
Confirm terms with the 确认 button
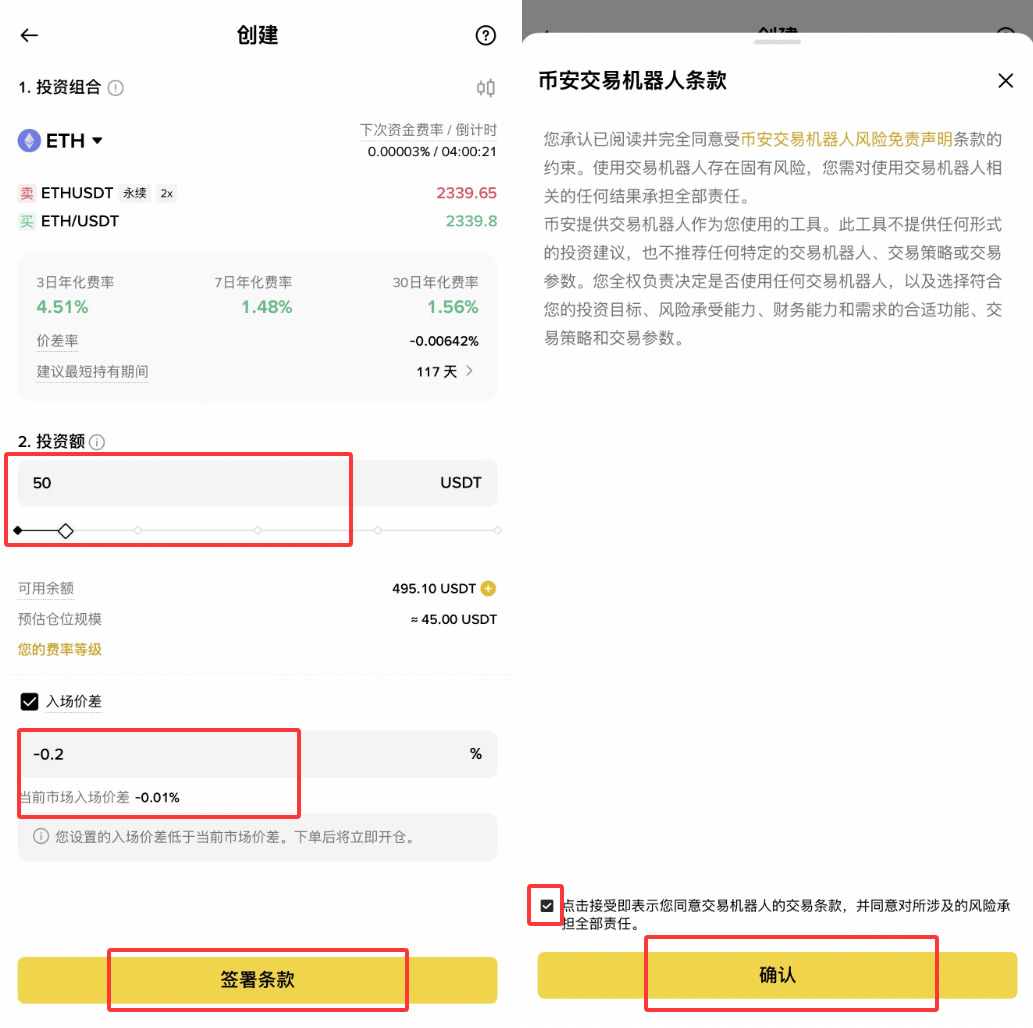791,972
